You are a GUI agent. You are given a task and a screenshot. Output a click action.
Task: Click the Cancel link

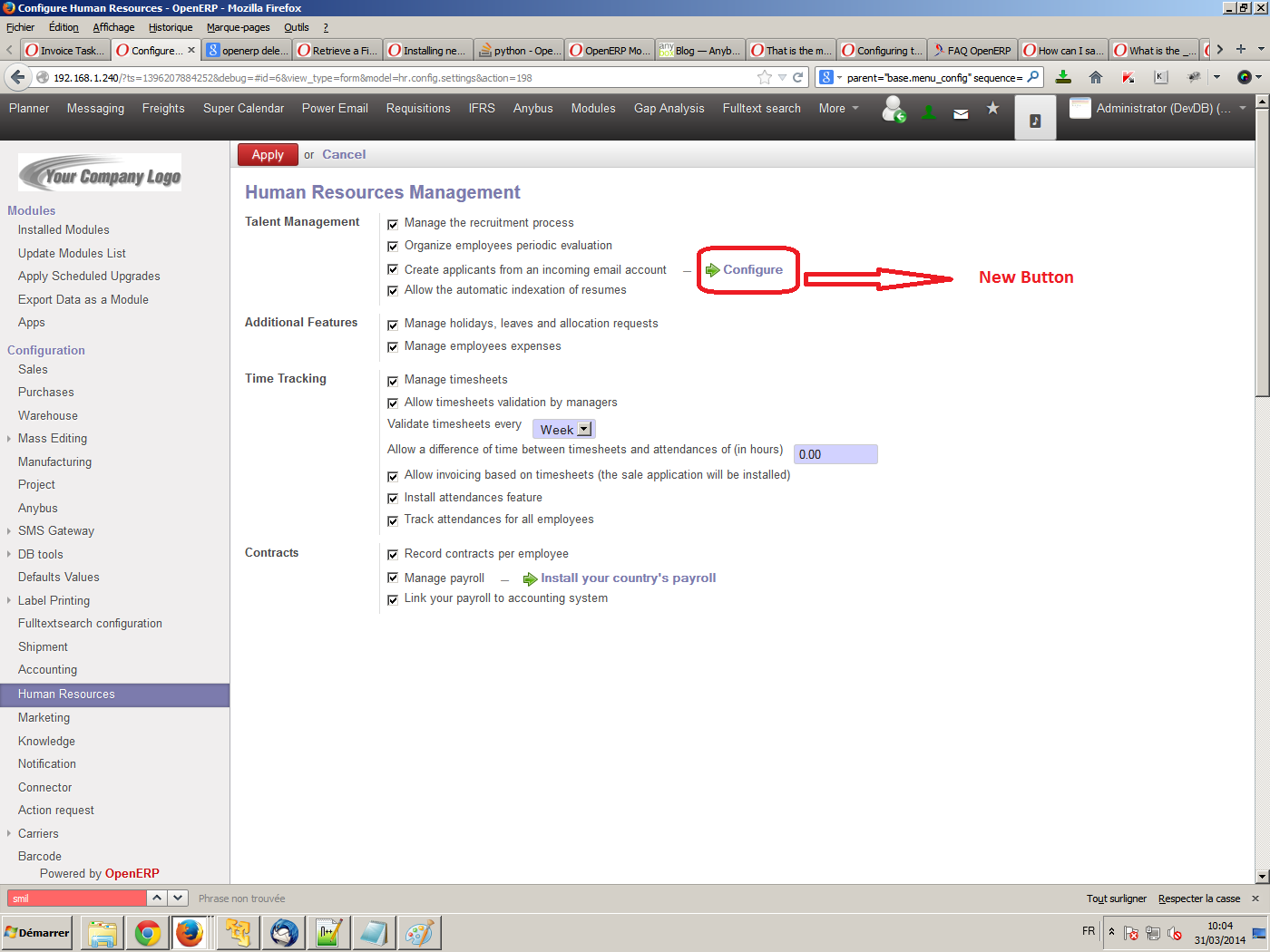(344, 155)
